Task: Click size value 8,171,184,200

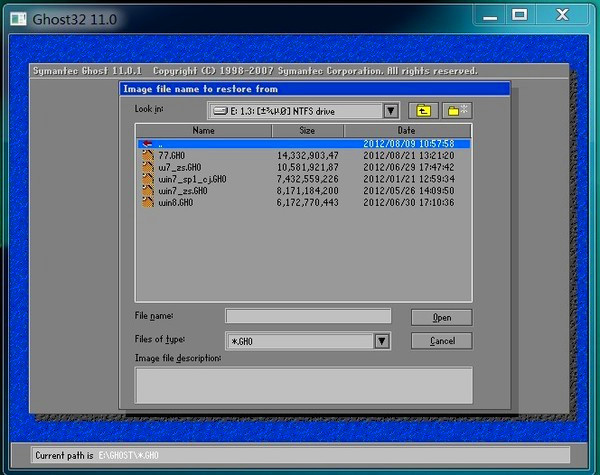Action: pos(308,191)
